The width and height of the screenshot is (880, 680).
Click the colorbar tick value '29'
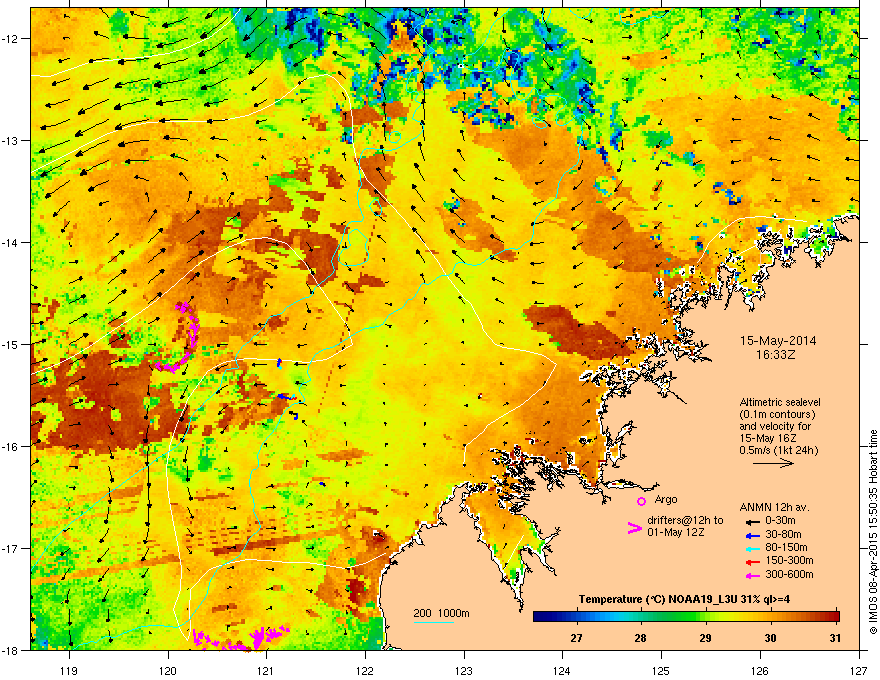(x=705, y=638)
